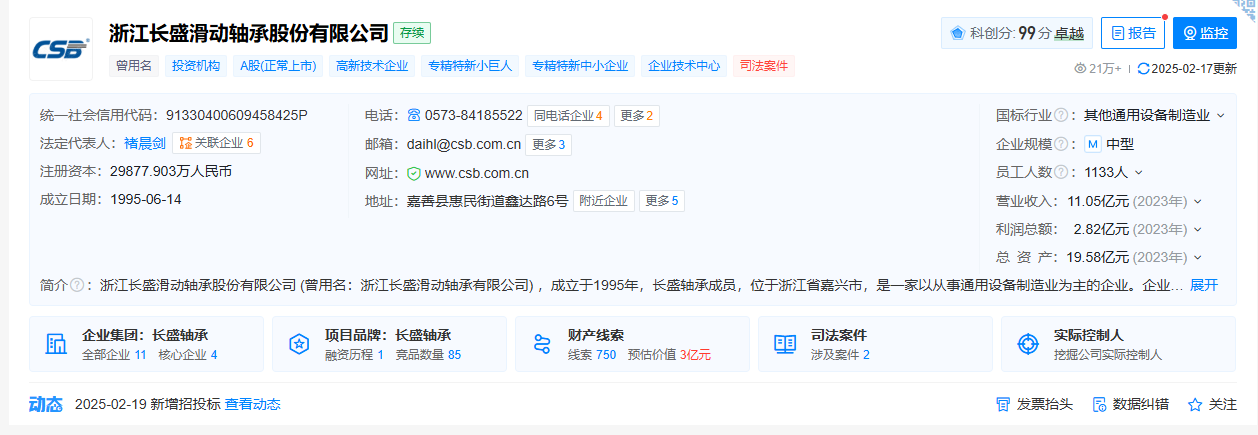Open 全部企业 11 link
Viewport: 1258px width, 435px height.
tap(114, 354)
